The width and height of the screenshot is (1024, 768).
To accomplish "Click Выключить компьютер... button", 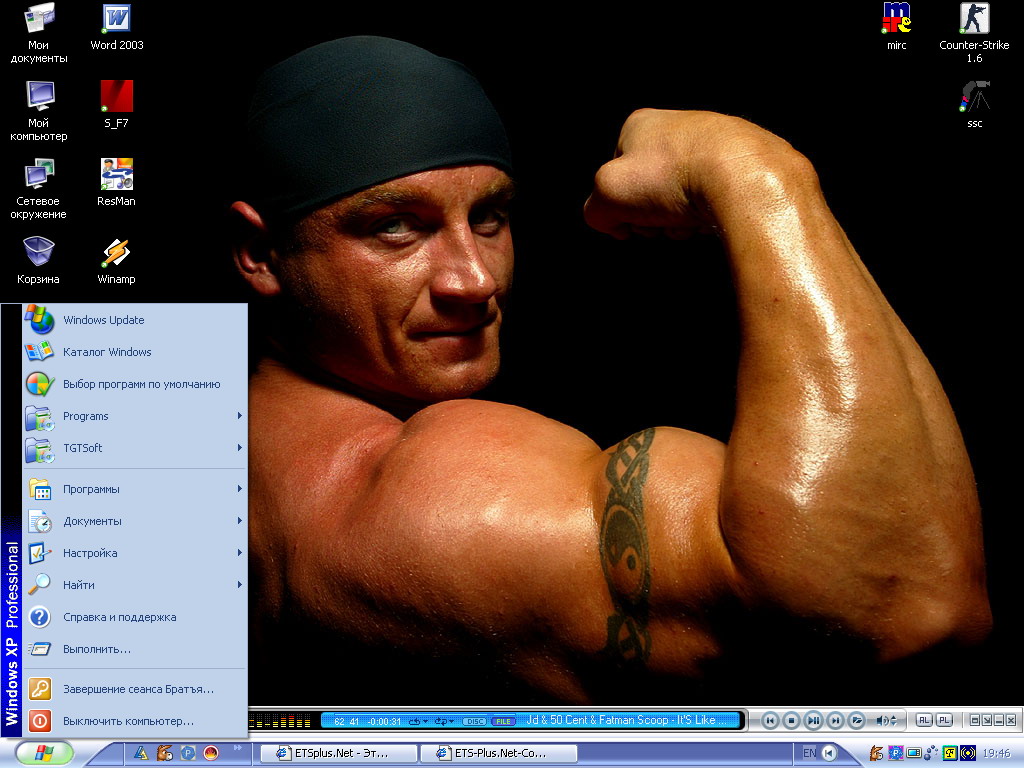I will [x=128, y=721].
